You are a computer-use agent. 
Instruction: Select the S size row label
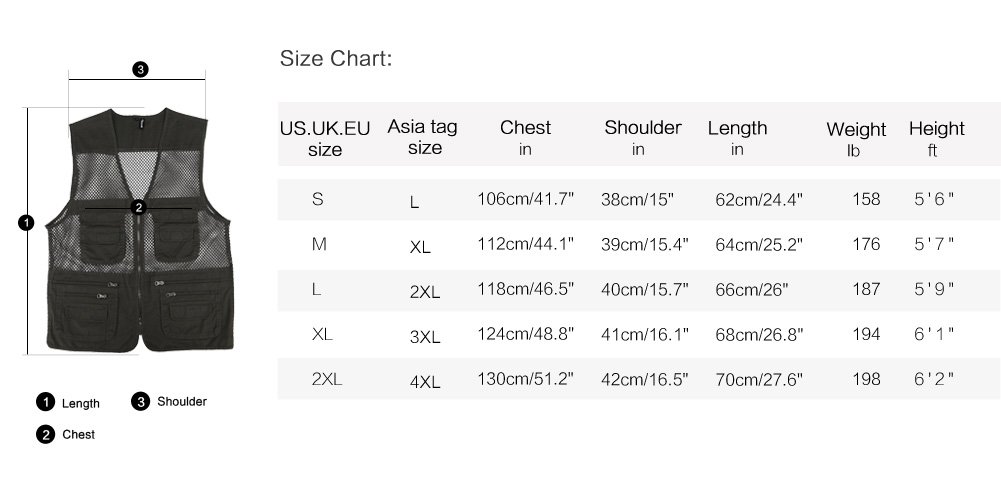point(318,199)
